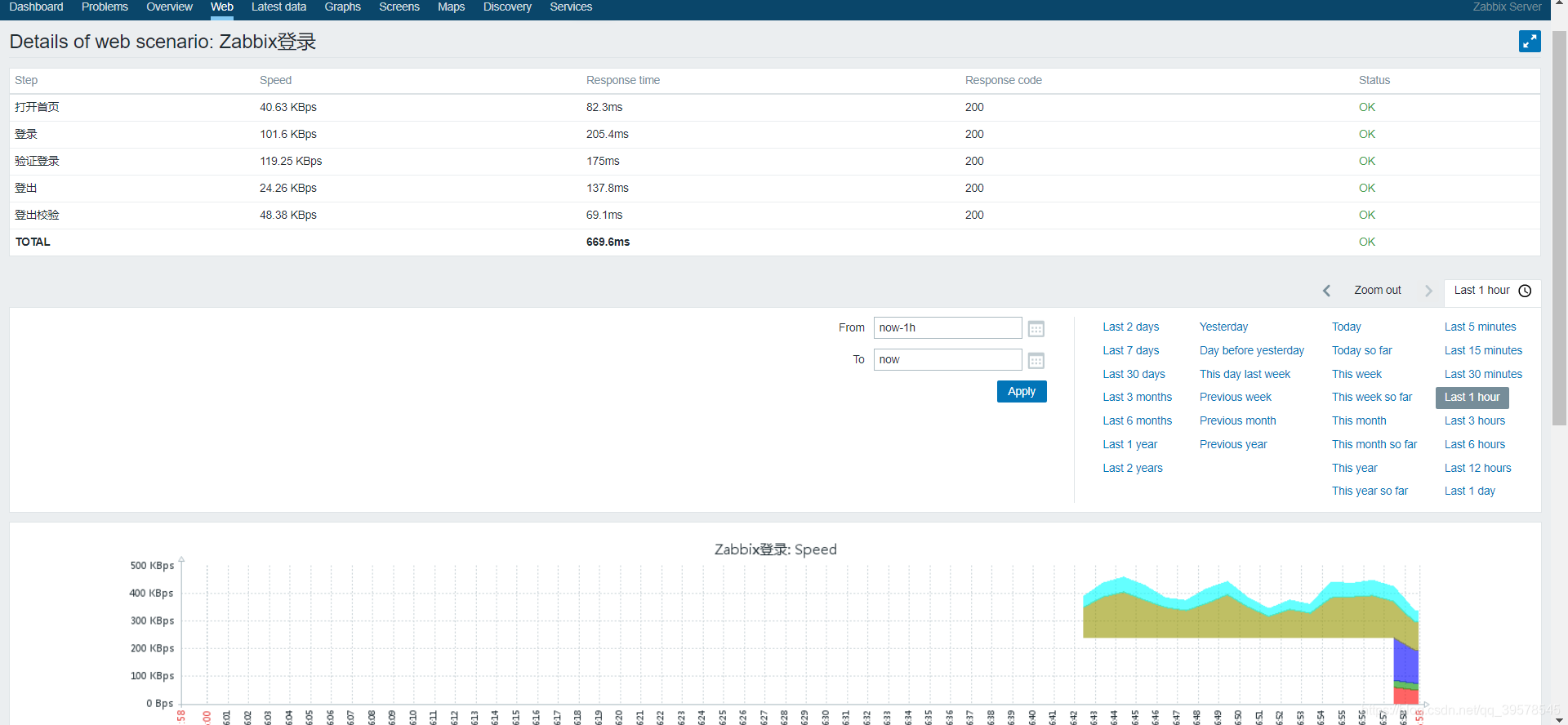Select Today so far range

click(1361, 351)
